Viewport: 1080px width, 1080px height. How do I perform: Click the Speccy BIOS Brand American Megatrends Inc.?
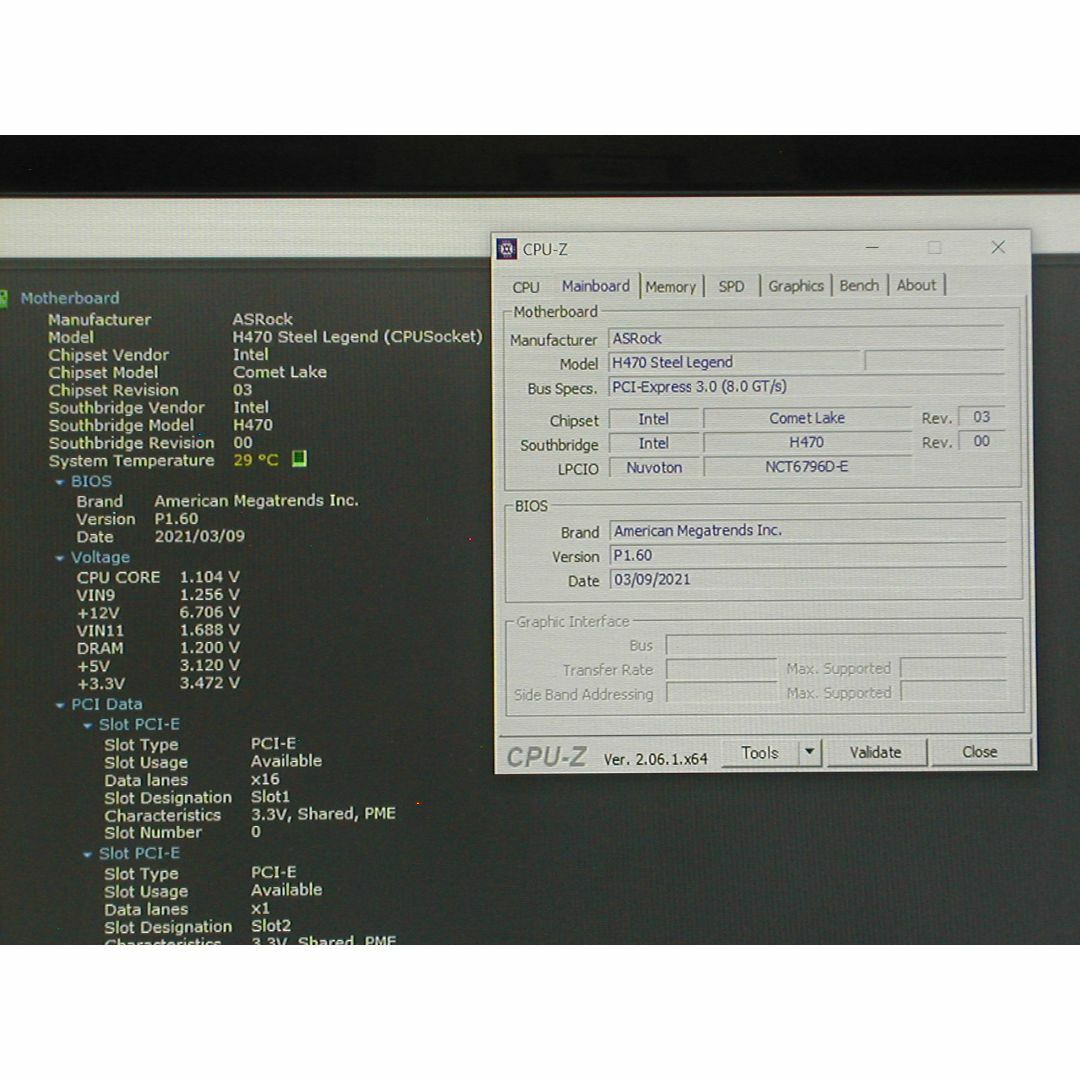(x=256, y=501)
